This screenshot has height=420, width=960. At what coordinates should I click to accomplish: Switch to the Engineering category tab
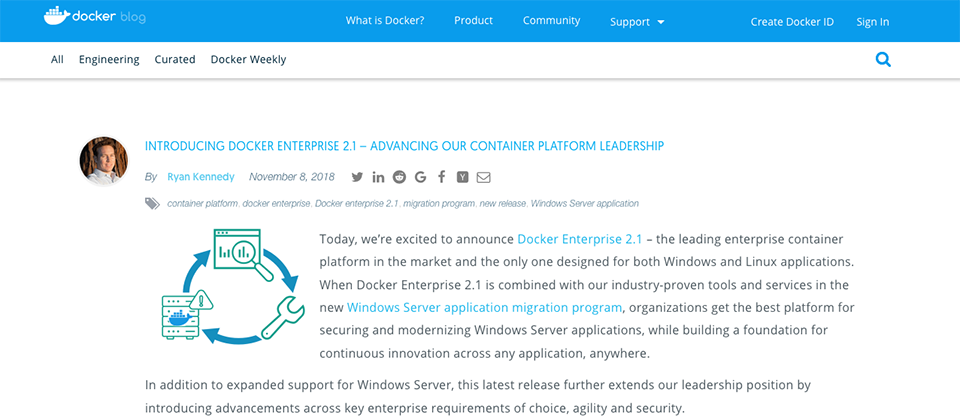(109, 59)
